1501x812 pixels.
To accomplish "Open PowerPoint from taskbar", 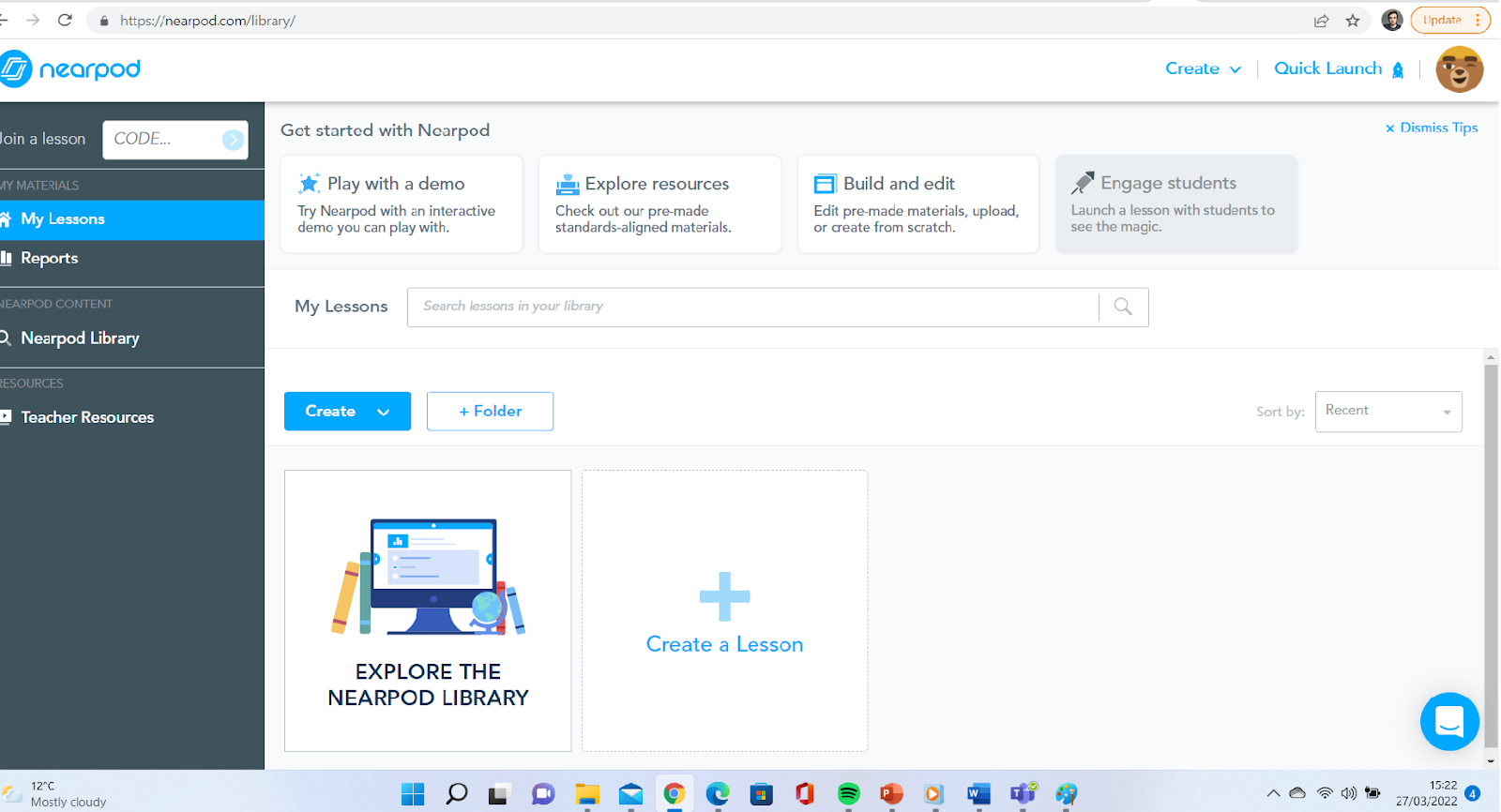I will [891, 794].
